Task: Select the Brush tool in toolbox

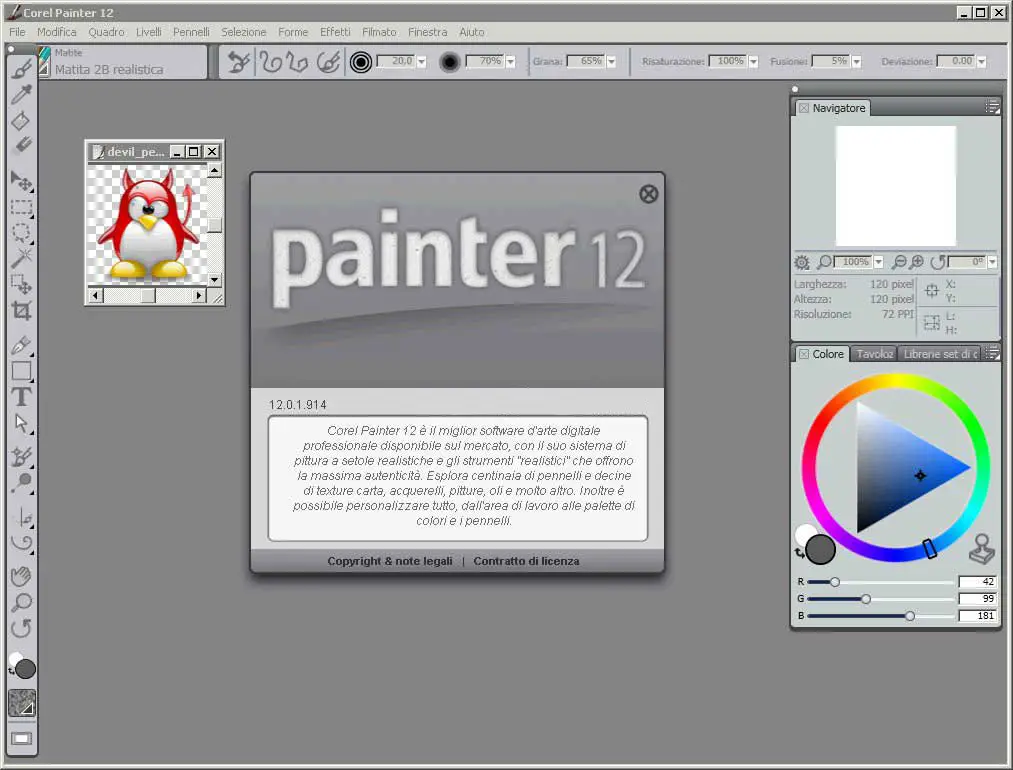Action: coord(21,68)
